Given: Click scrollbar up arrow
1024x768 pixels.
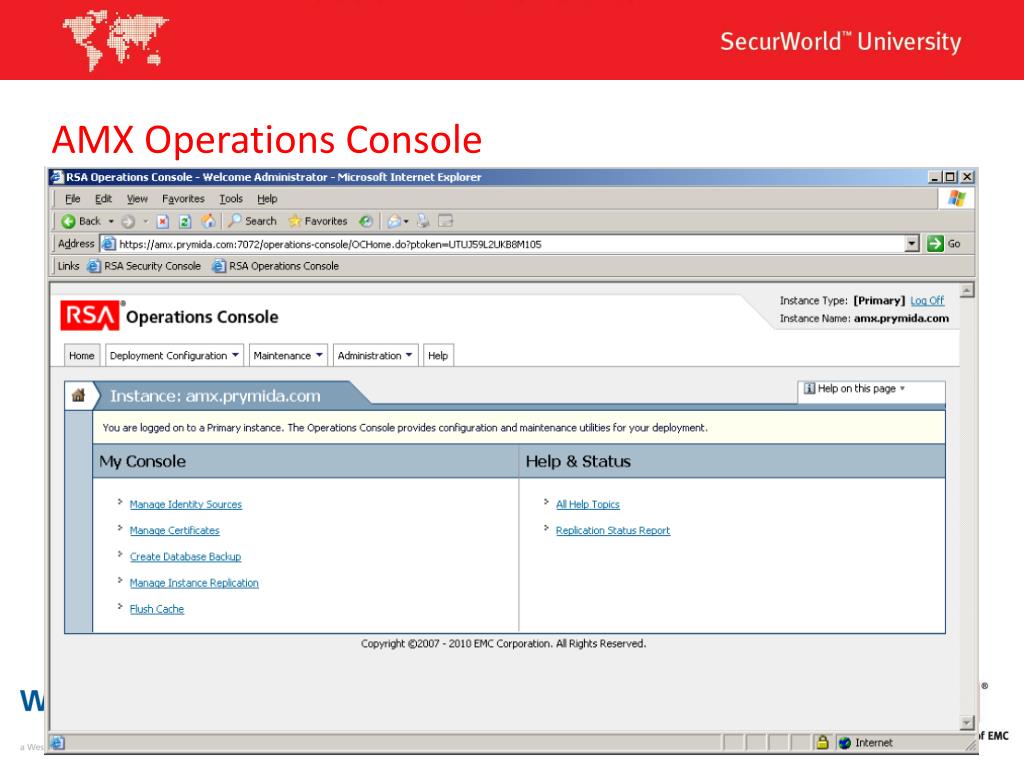Looking at the screenshot, I should pos(967,290).
